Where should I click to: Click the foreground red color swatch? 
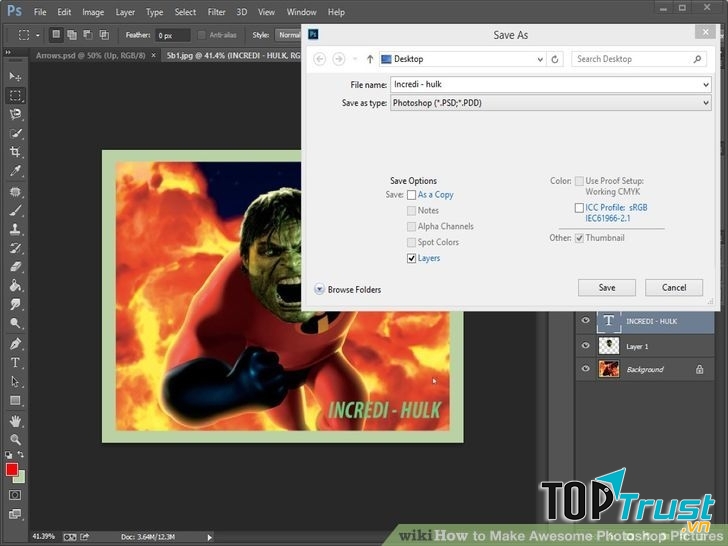12,469
